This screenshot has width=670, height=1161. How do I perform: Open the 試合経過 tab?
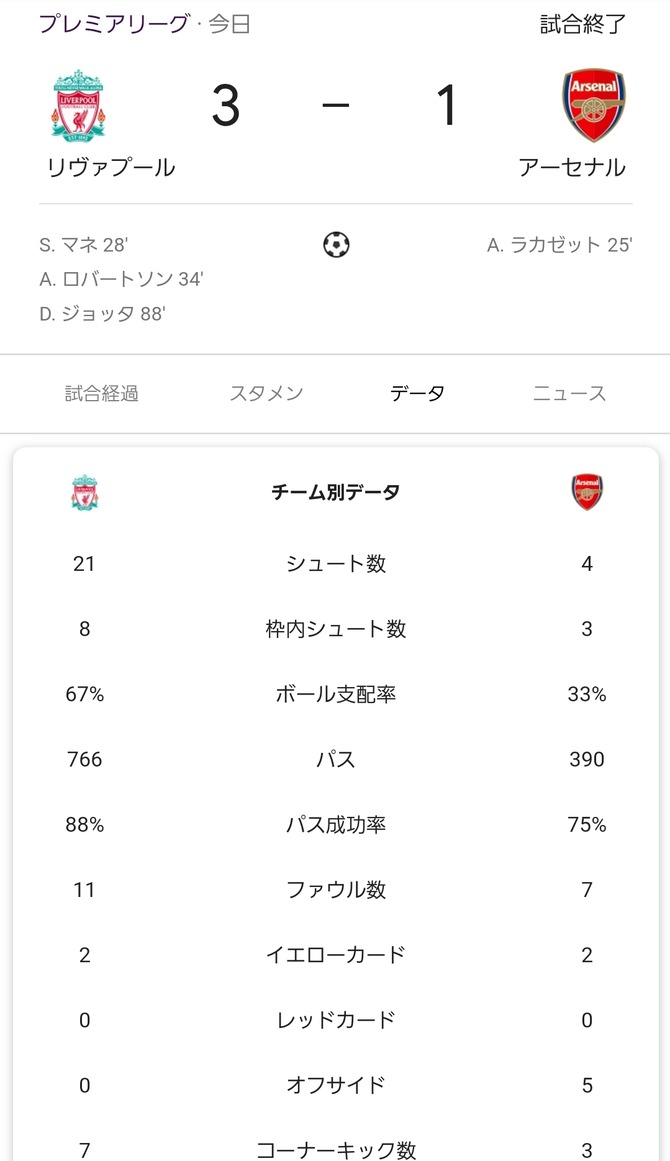click(101, 393)
